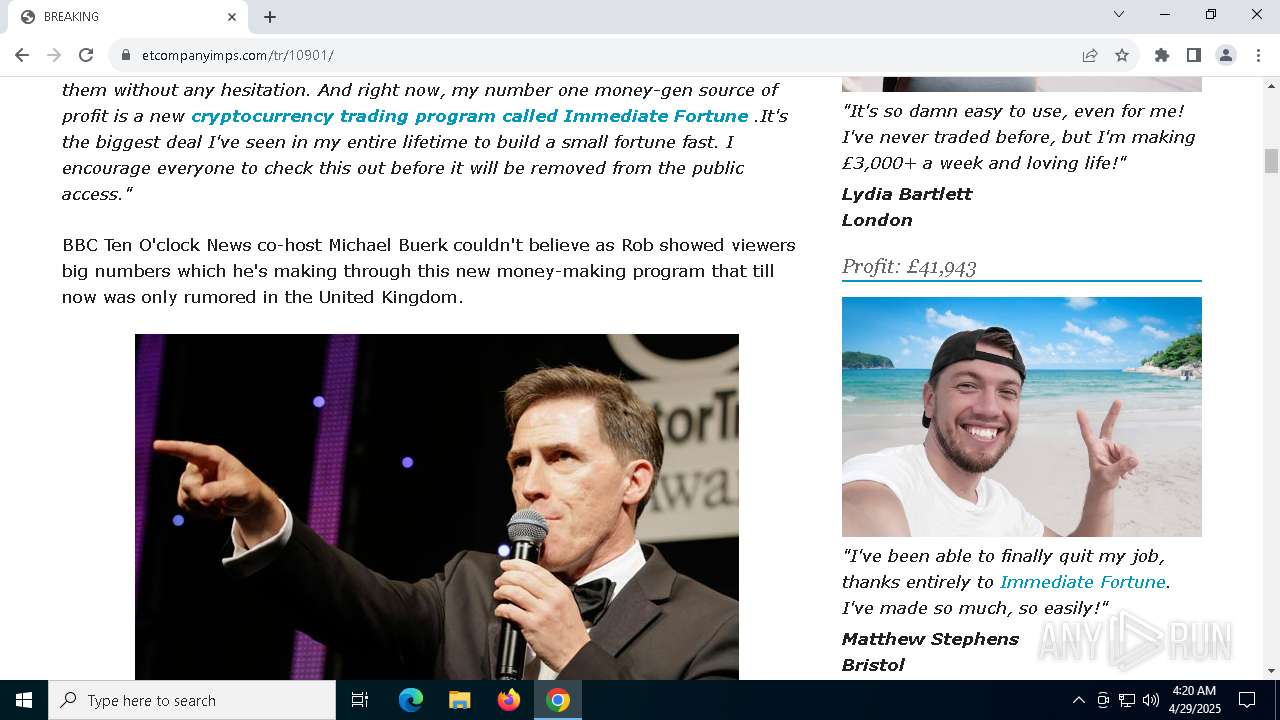The image size is (1280, 720).
Task: Open the notifications action center
Action: tap(1248, 700)
